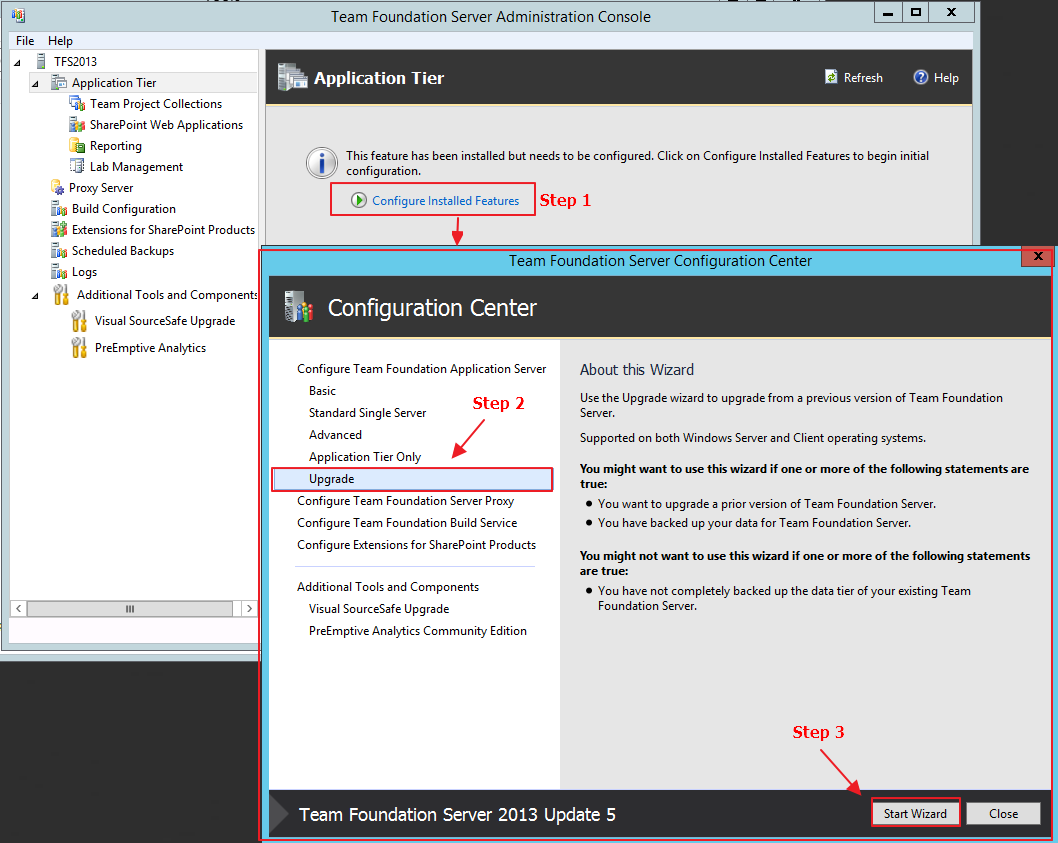This screenshot has width=1058, height=843.
Task: Select the Upgrade wizard option
Action: (412, 479)
